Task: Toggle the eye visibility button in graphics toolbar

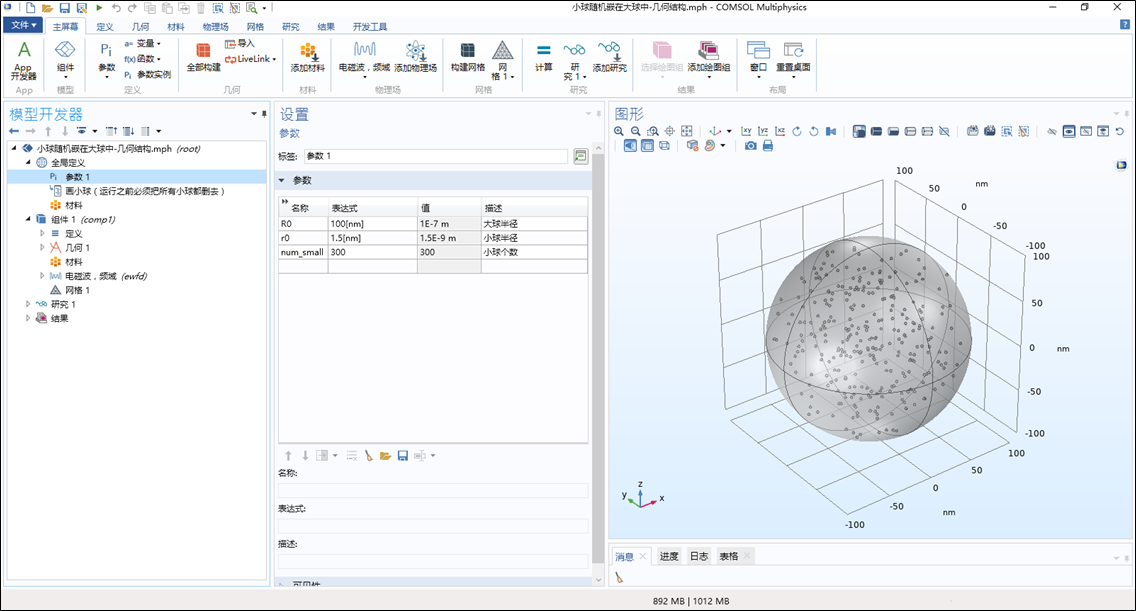Action: (1069, 131)
